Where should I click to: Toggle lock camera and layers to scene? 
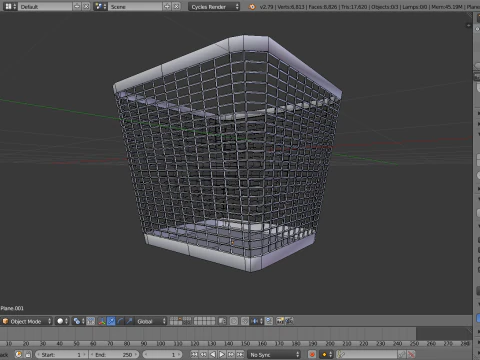click(x=222, y=321)
